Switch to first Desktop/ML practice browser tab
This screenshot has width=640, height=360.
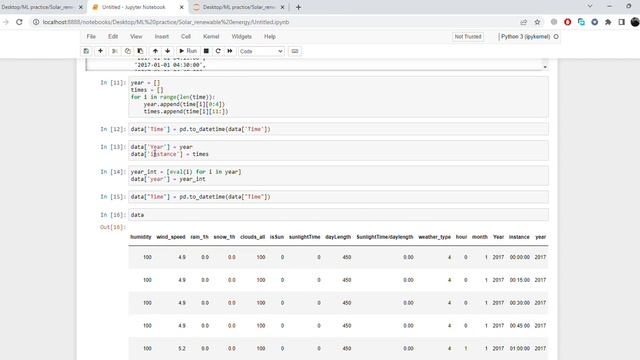click(38, 7)
